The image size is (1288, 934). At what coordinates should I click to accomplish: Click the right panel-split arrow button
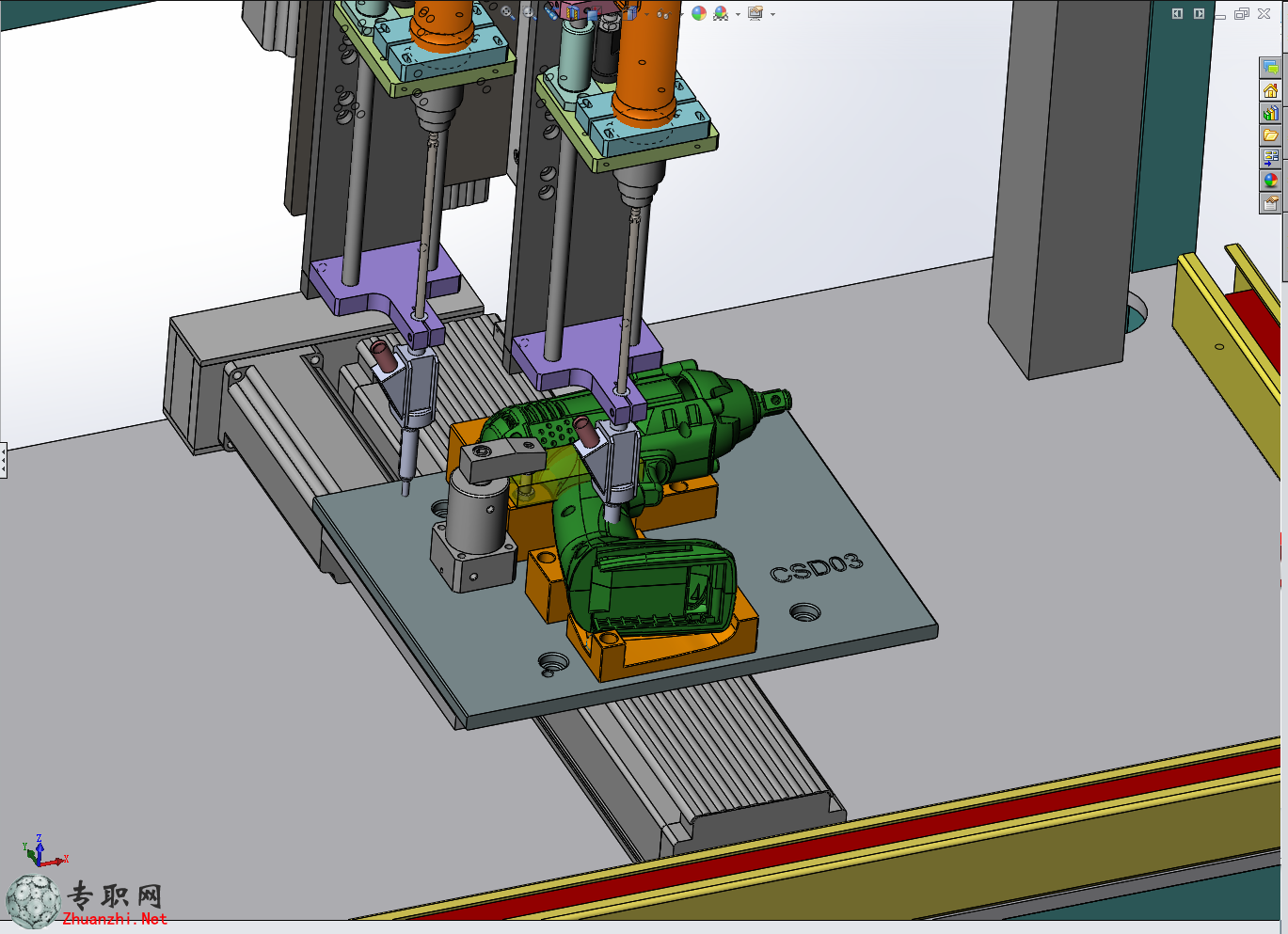1199,13
